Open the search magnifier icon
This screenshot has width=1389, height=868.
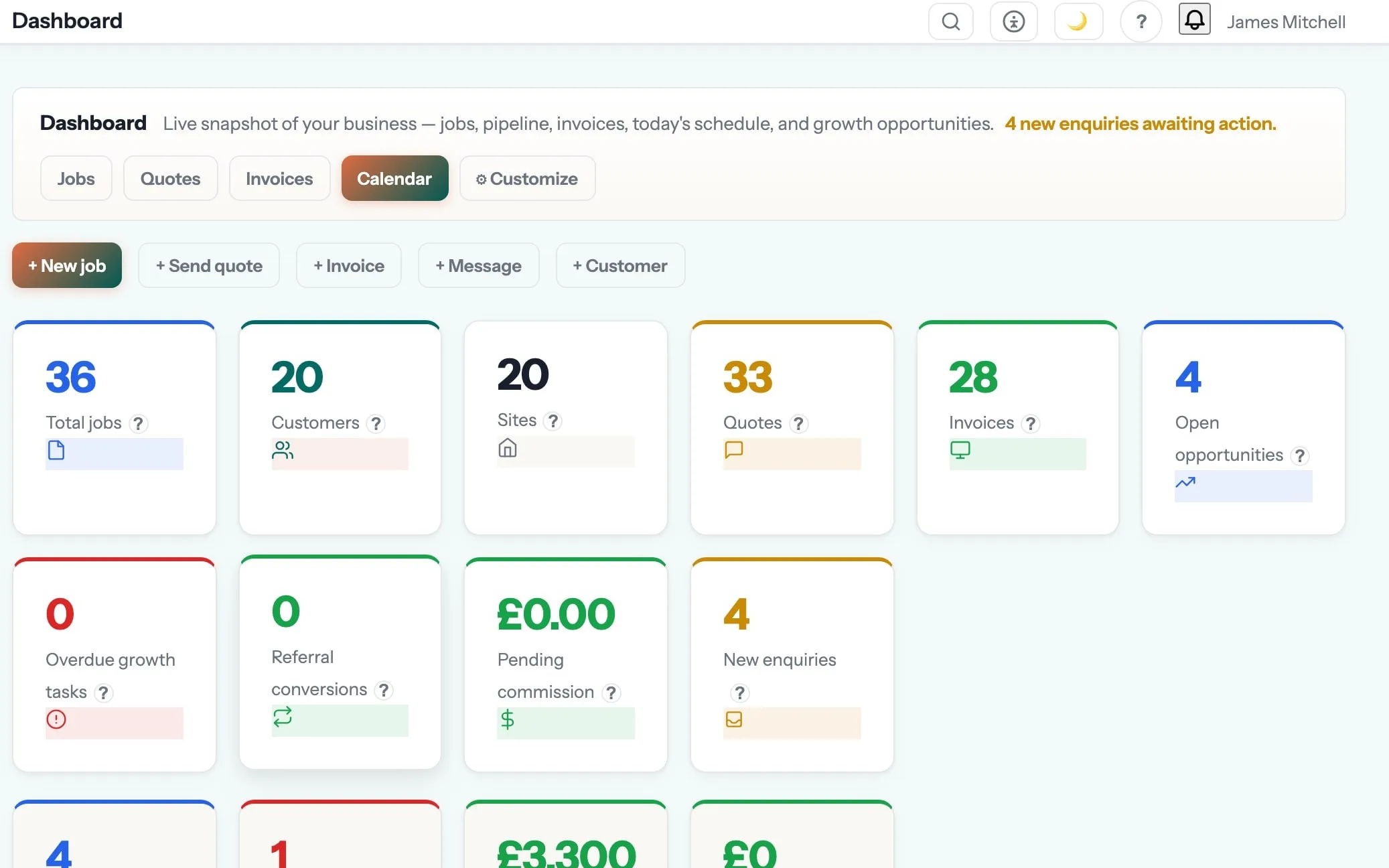click(950, 21)
